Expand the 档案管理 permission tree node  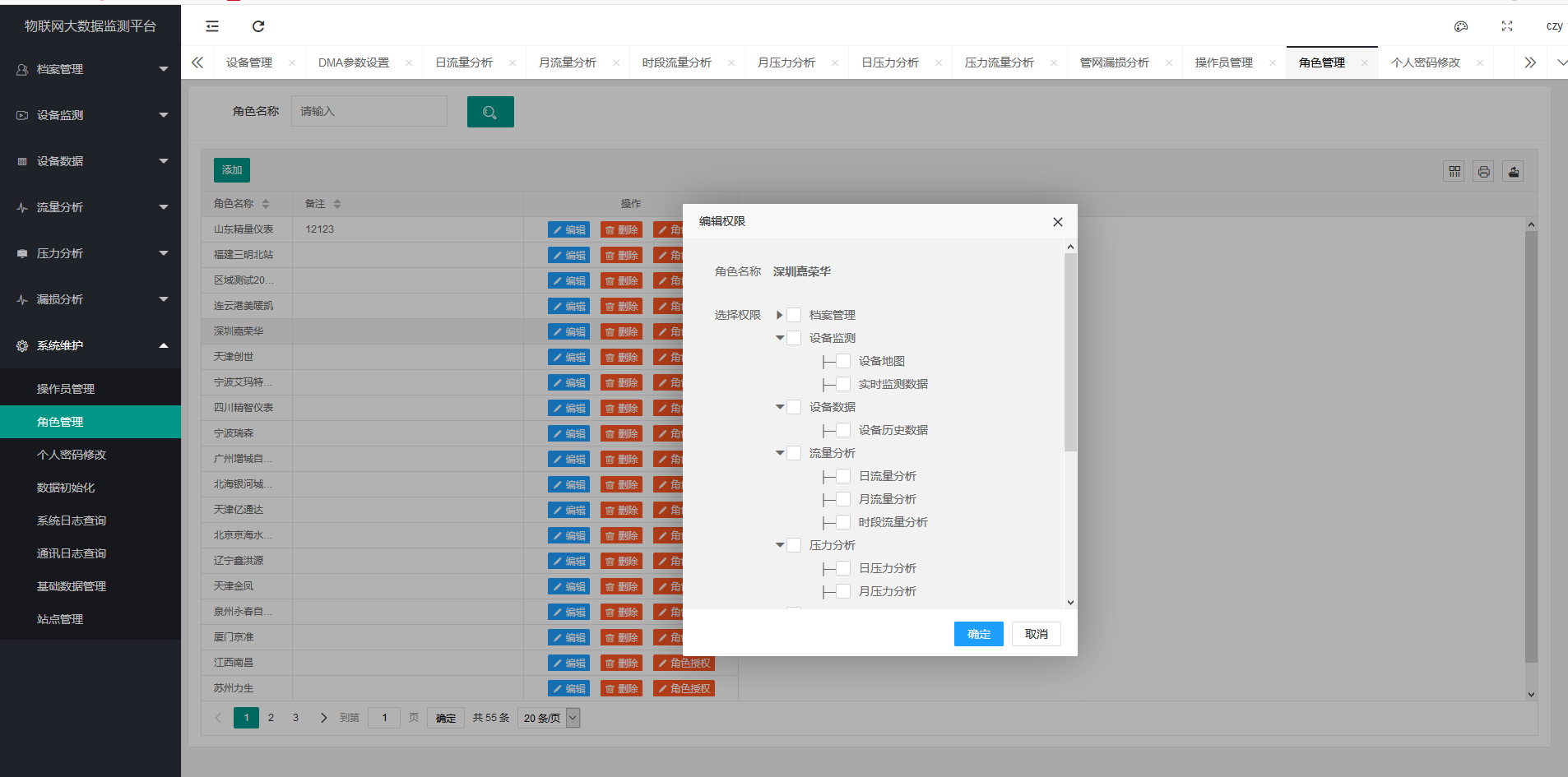[779, 315]
